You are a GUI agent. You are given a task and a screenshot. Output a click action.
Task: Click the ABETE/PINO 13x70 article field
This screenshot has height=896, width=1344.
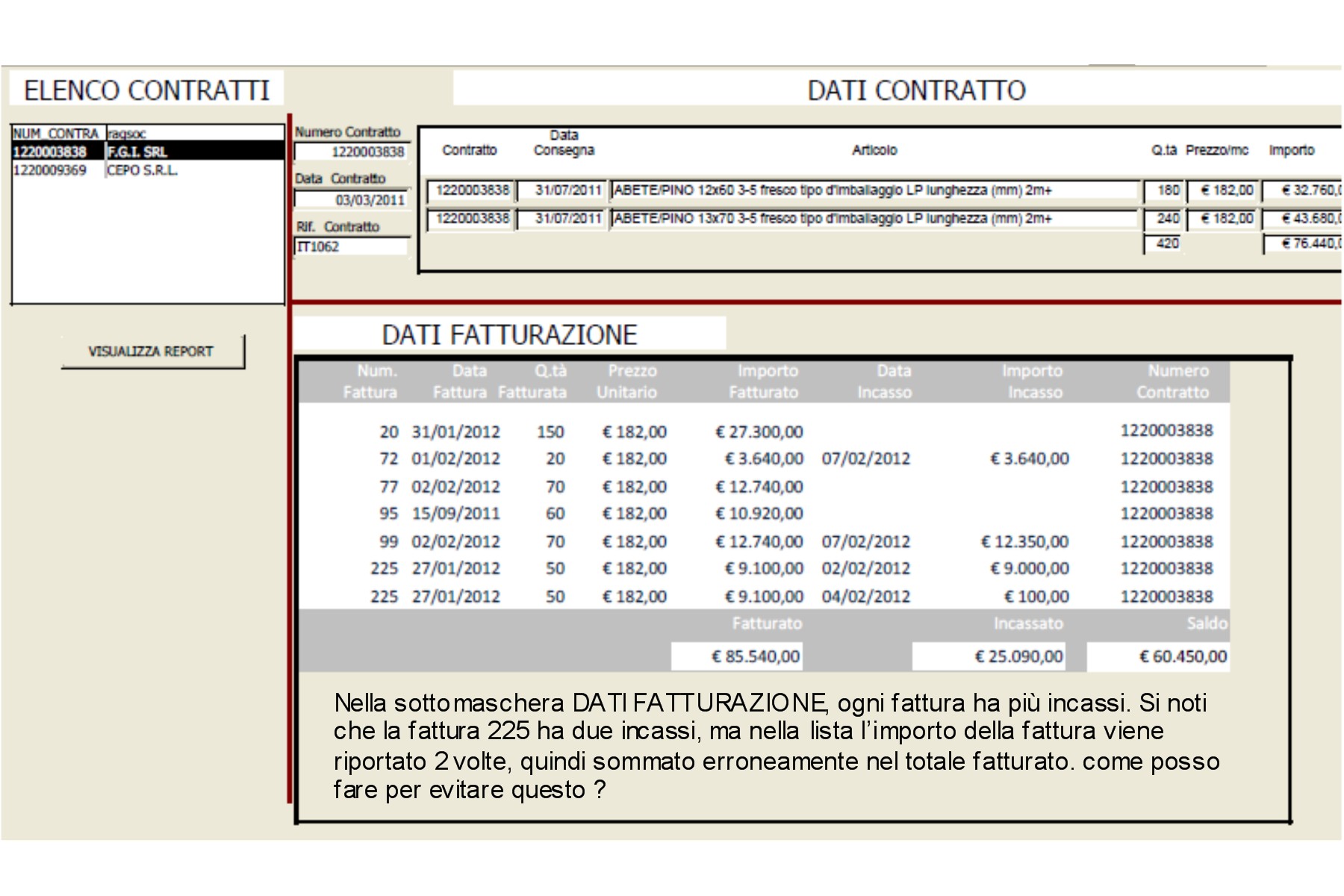pos(874,219)
